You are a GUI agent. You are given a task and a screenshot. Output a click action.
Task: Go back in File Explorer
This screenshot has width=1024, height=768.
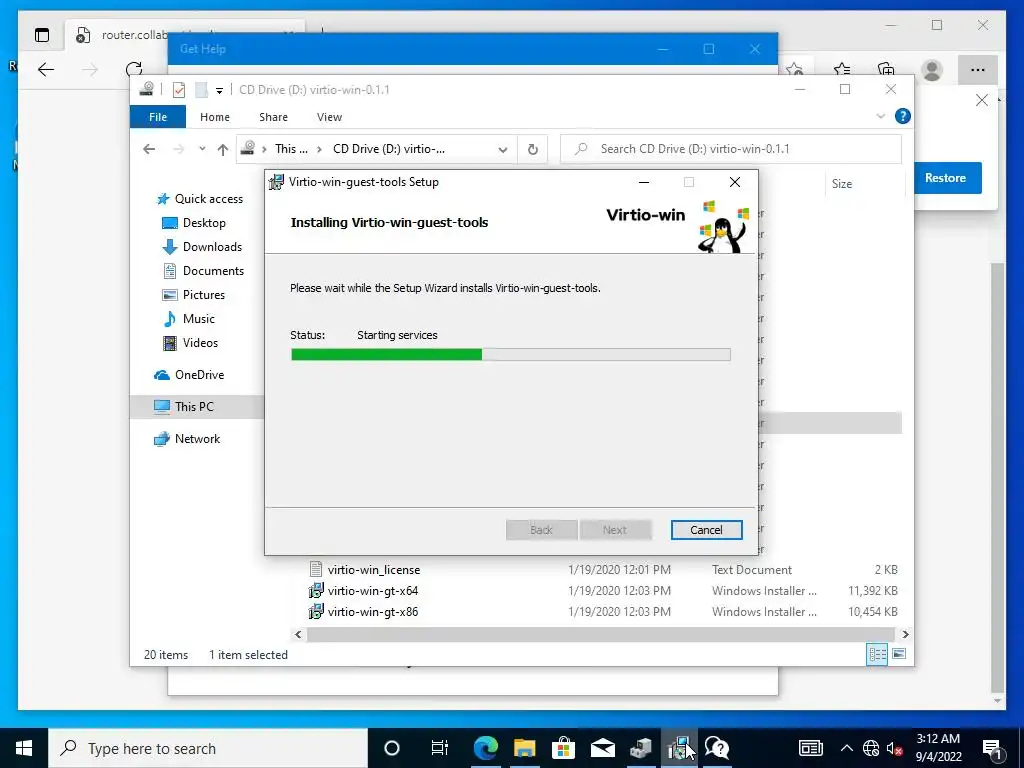[x=149, y=149]
